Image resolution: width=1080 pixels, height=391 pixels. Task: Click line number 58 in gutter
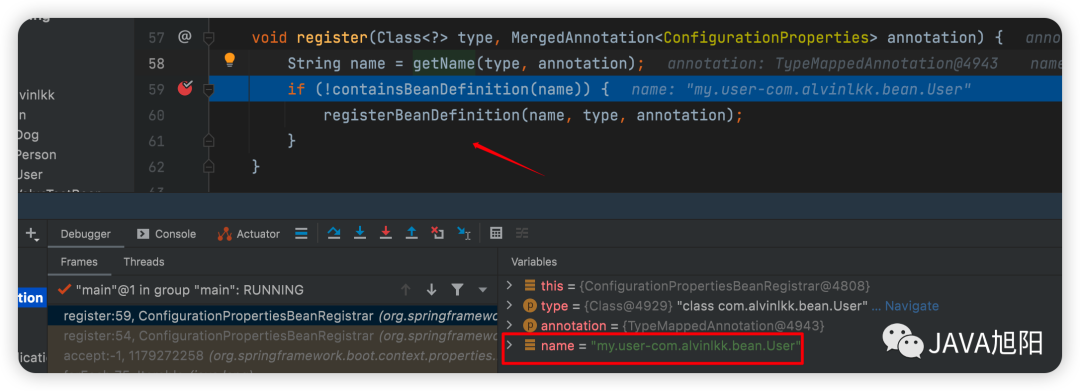(x=156, y=63)
